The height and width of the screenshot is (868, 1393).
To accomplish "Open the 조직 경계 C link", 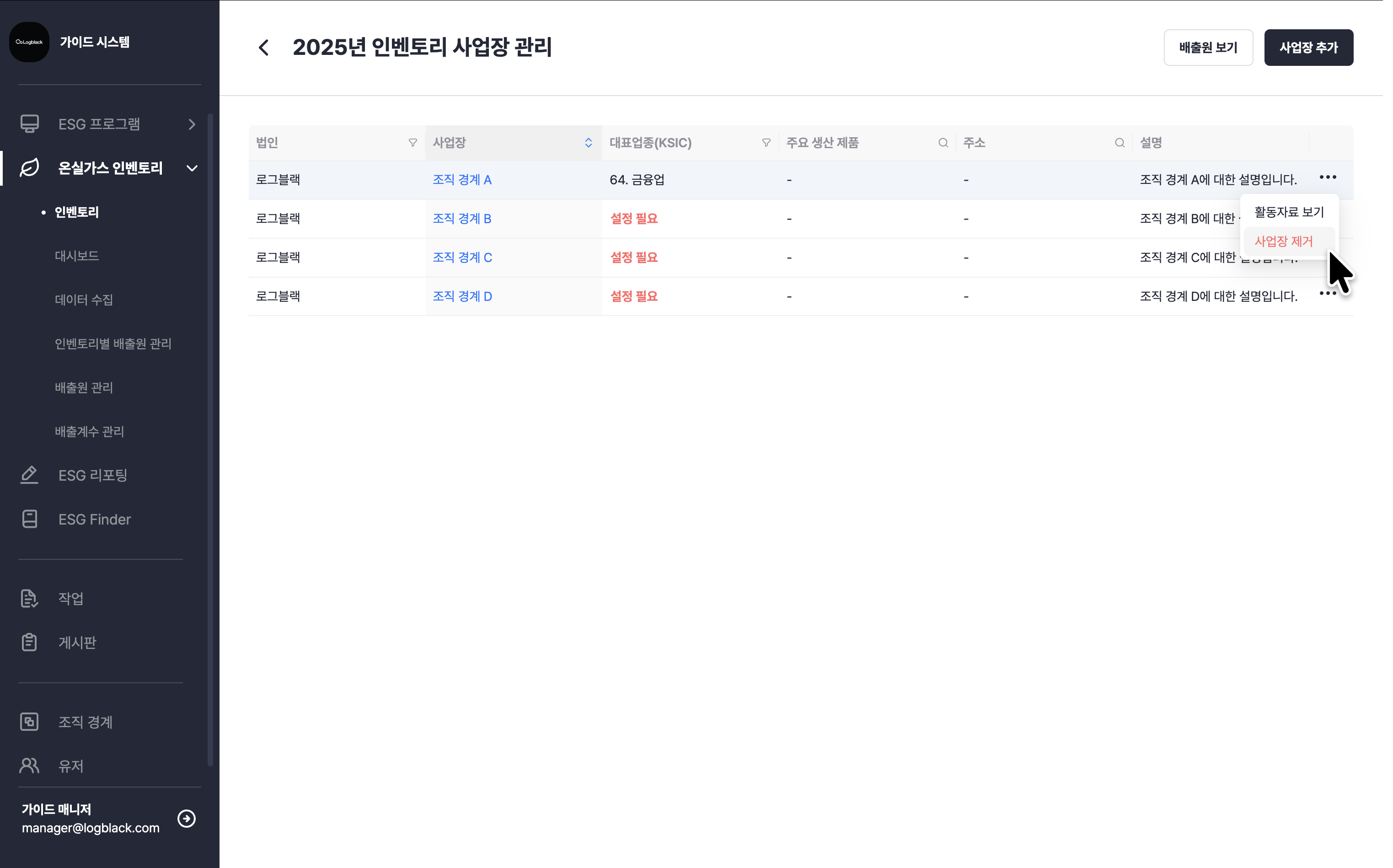I will pos(463,257).
